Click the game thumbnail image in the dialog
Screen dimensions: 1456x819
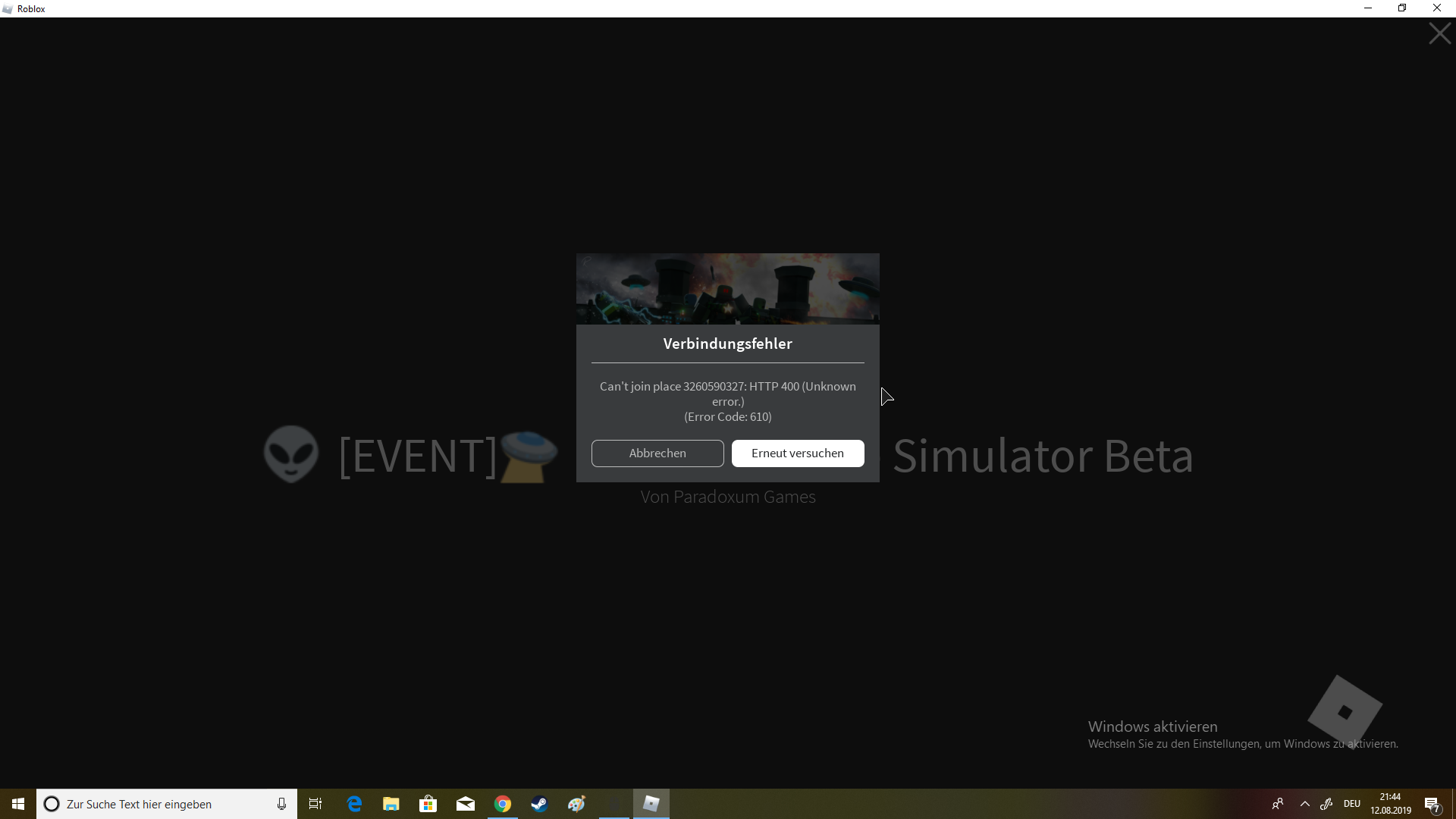(727, 289)
